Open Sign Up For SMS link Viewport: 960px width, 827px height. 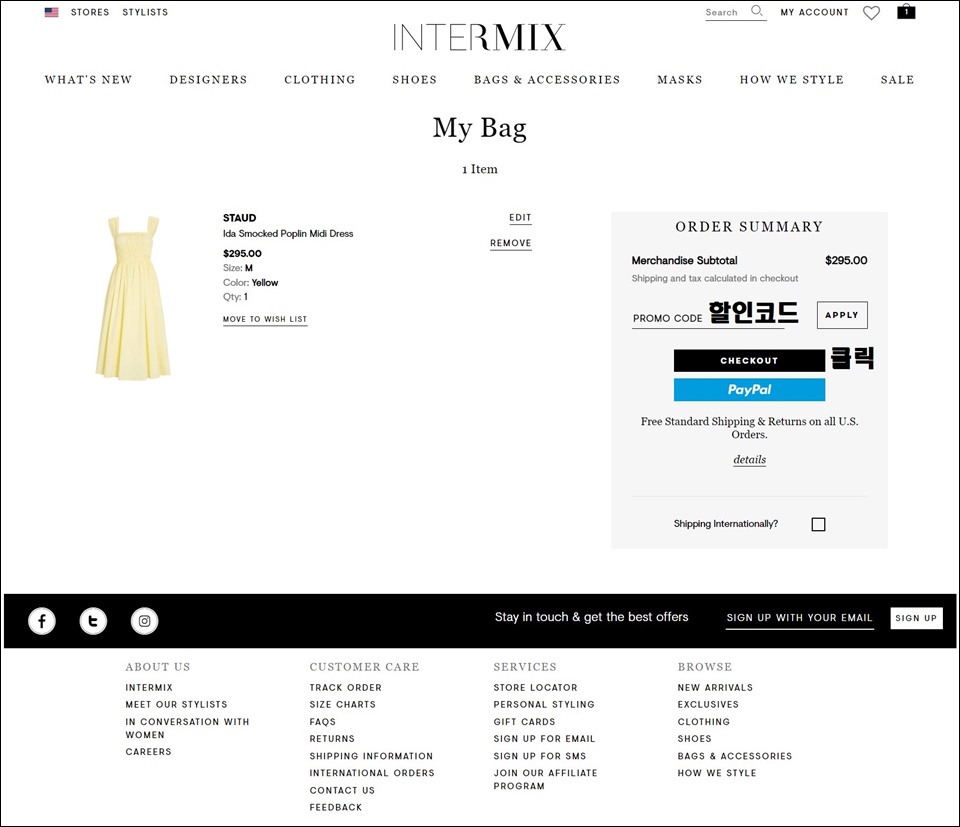click(x=539, y=757)
